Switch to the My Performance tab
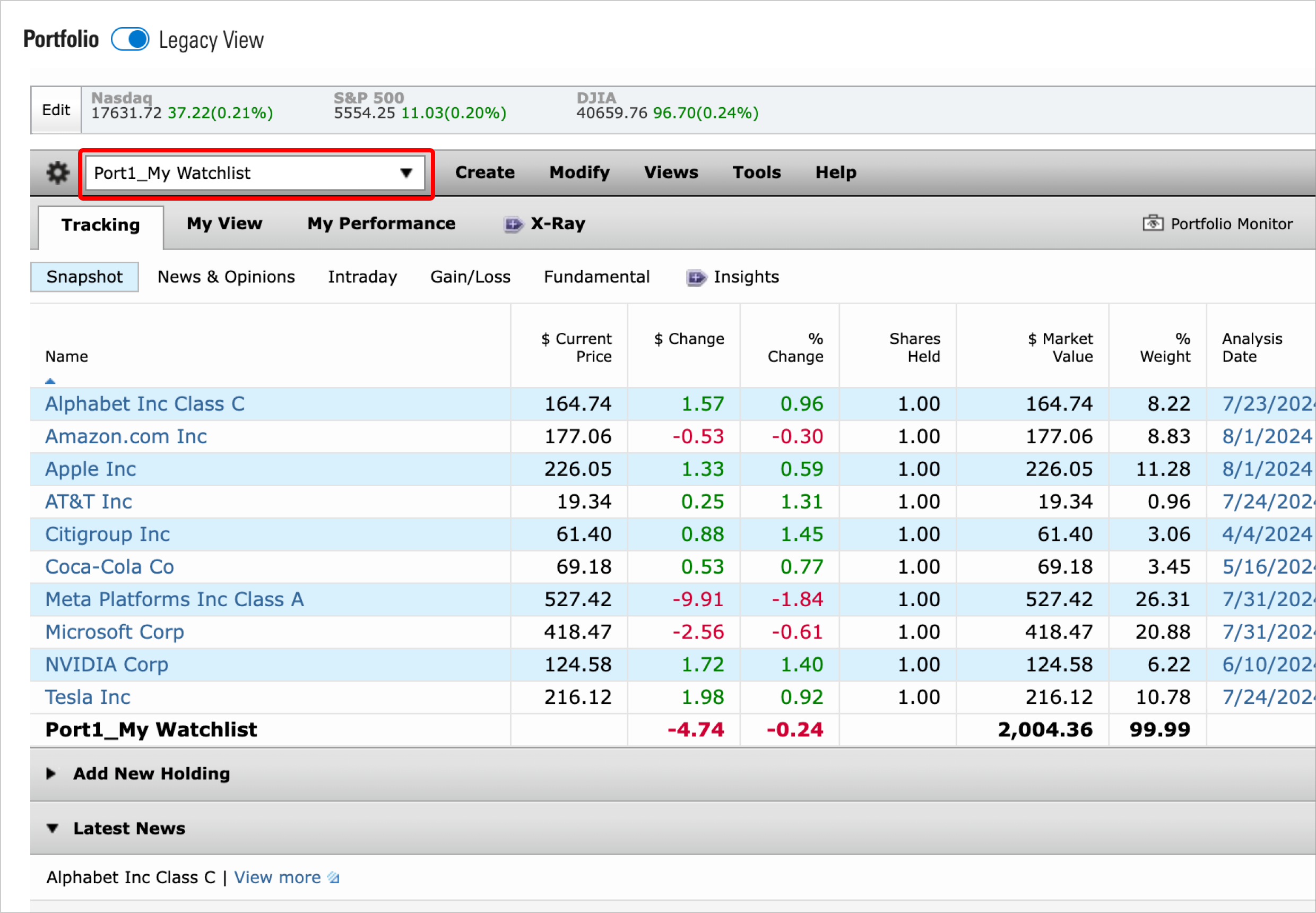The width and height of the screenshot is (1316, 913). point(382,223)
